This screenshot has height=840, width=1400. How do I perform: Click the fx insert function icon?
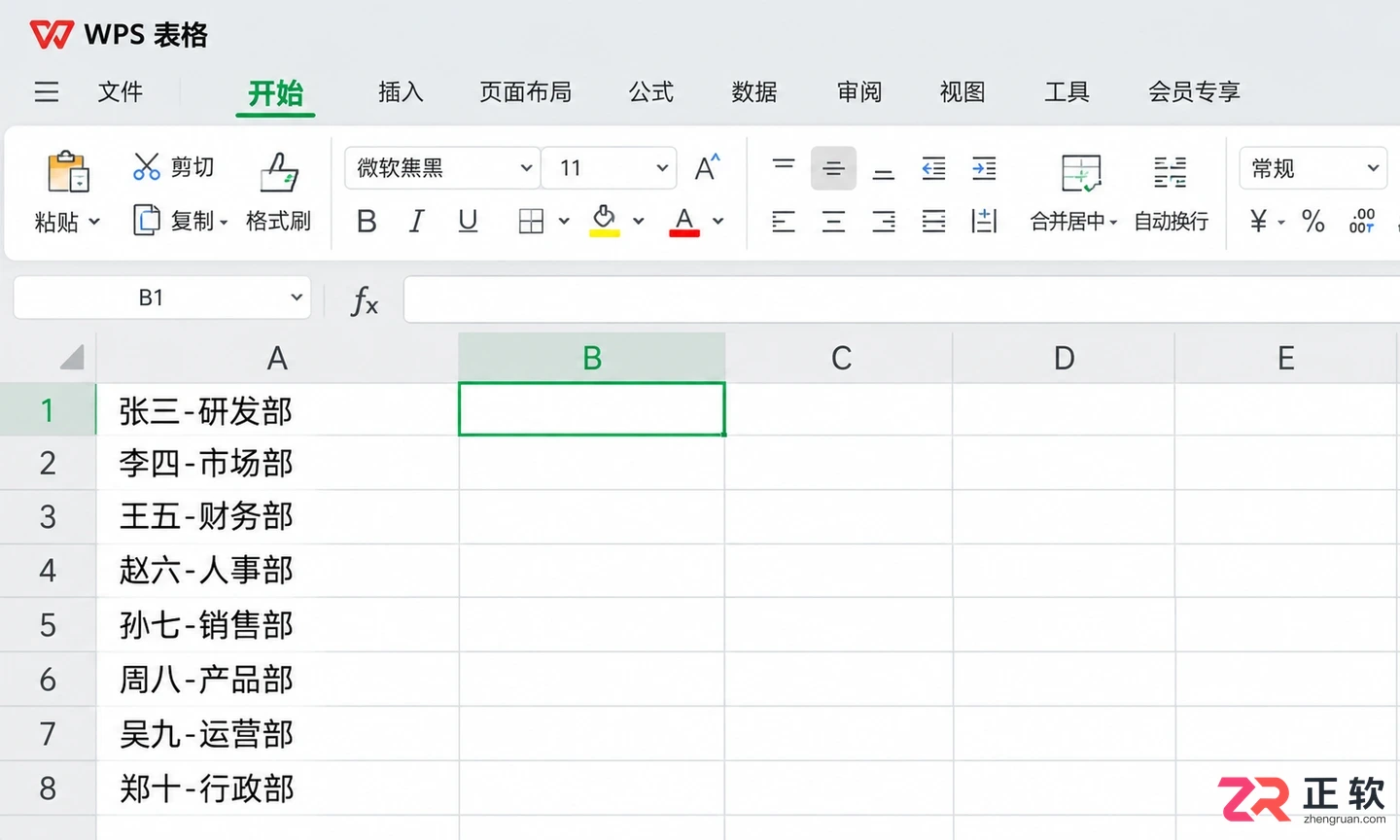click(365, 300)
